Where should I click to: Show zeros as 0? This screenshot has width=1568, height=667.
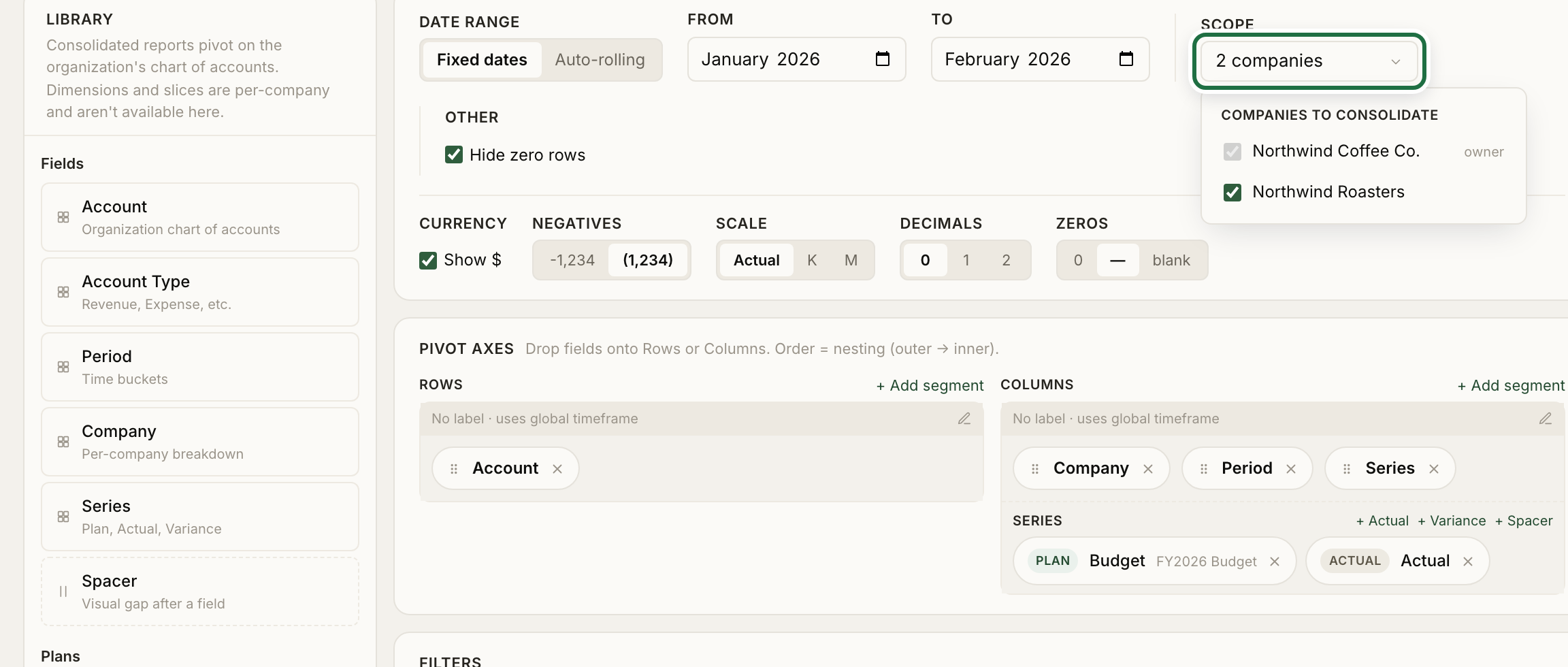click(1078, 260)
